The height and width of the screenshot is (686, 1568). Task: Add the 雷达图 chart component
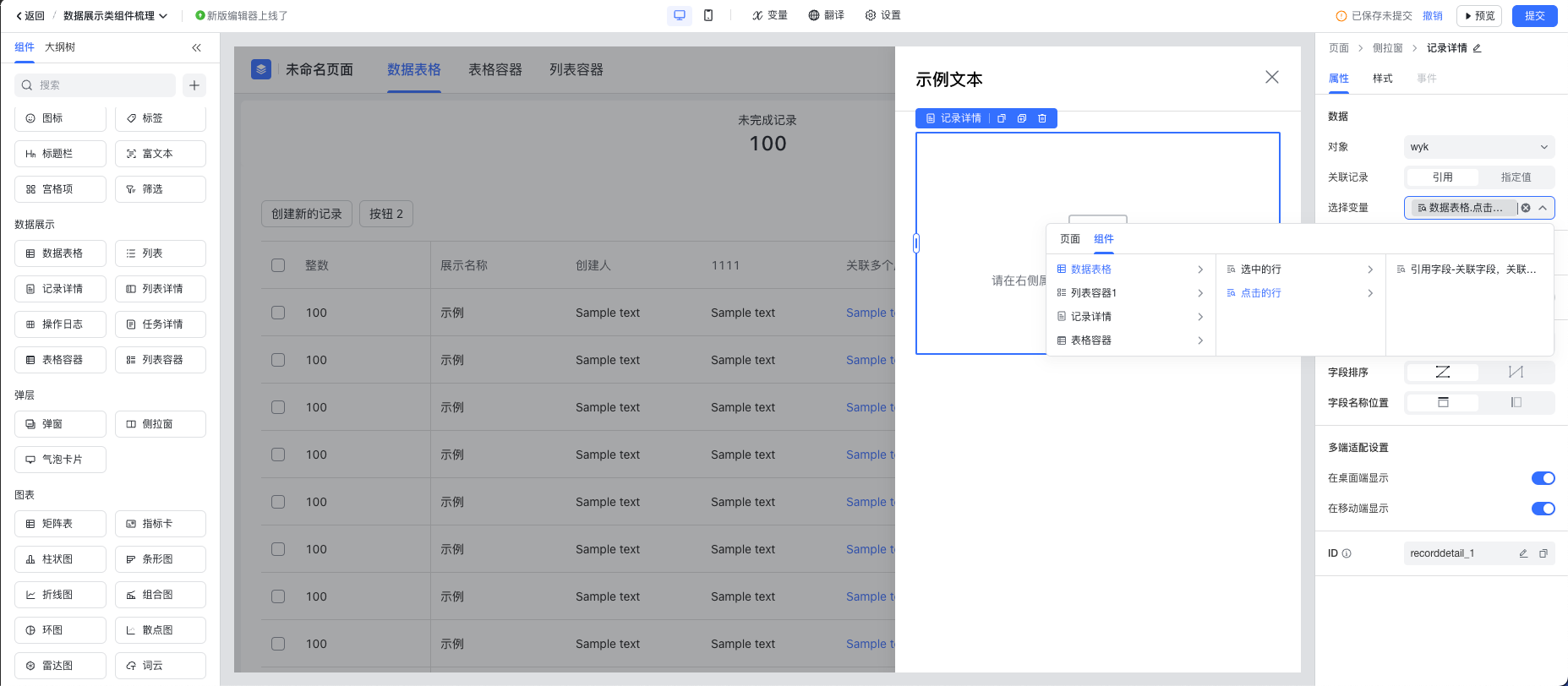point(60,666)
